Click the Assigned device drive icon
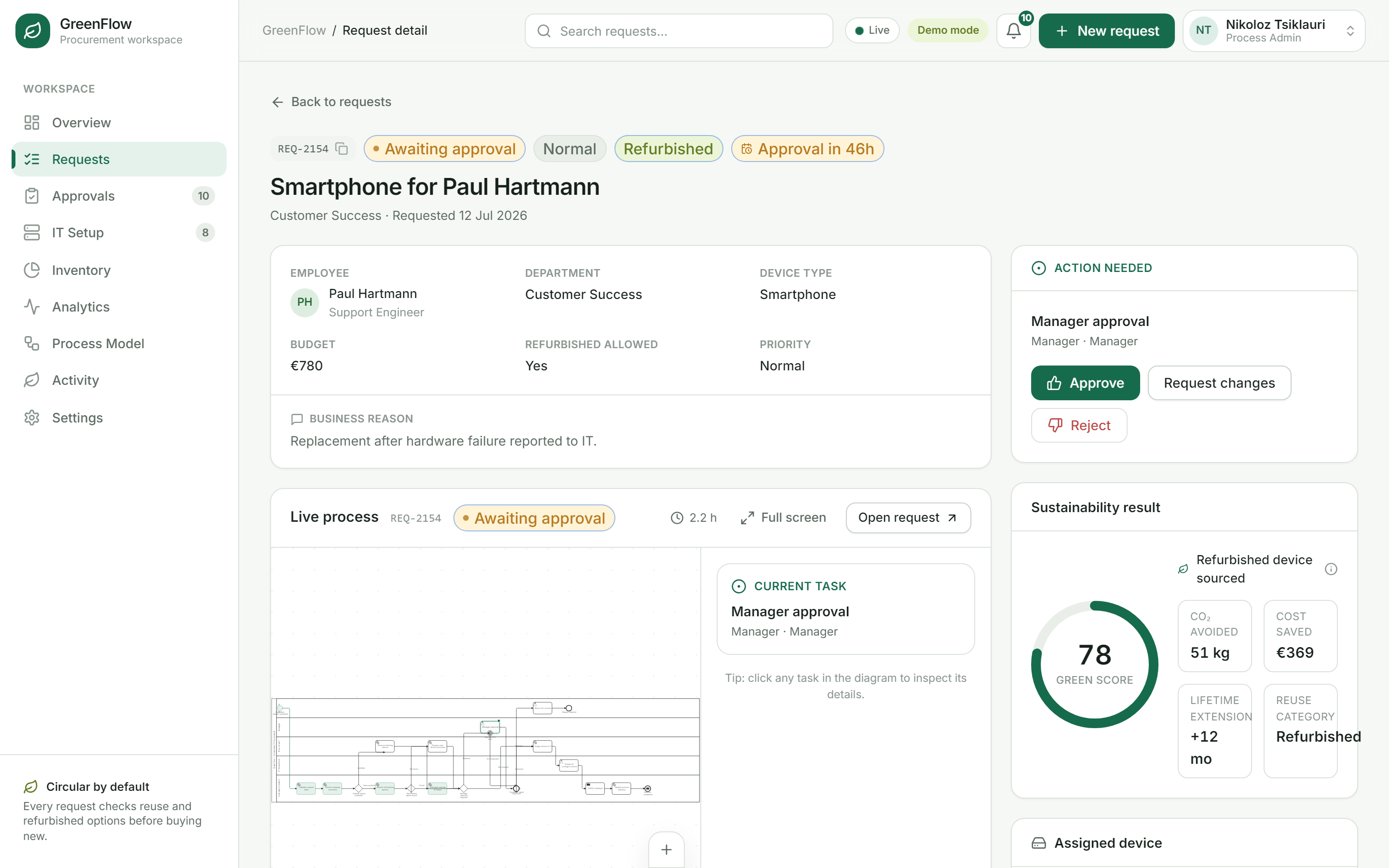This screenshot has width=1389, height=868. [x=1038, y=843]
